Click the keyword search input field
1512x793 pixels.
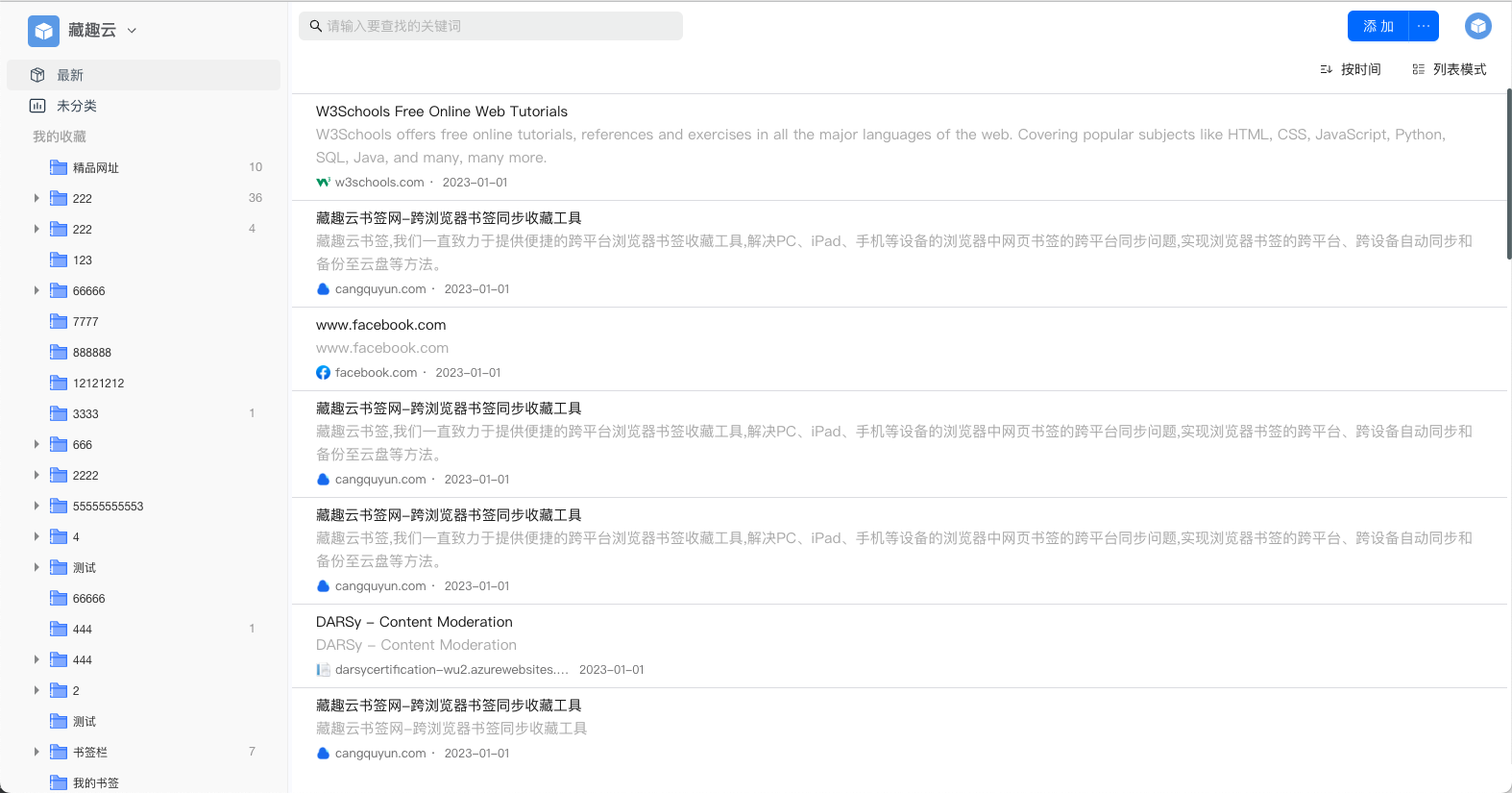pos(500,26)
